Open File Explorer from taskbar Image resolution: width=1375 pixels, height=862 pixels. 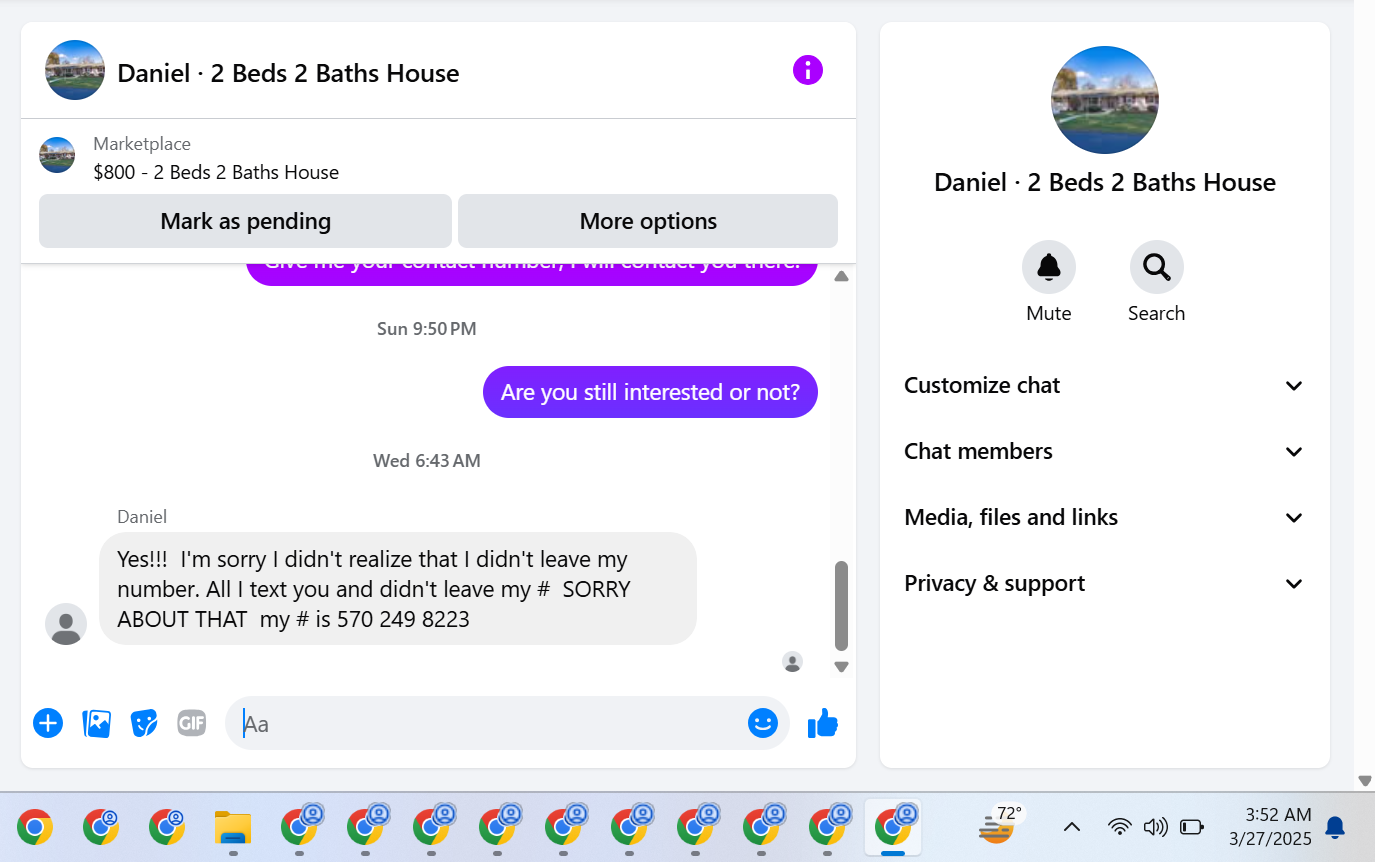(x=233, y=827)
